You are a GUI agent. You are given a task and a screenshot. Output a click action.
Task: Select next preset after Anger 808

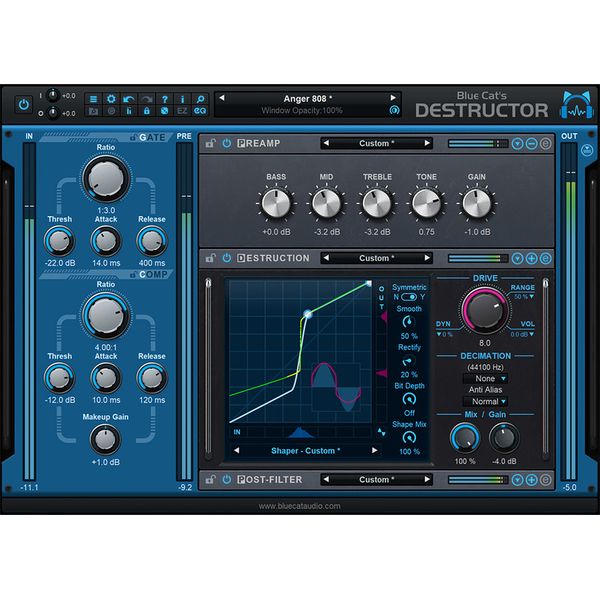393,98
